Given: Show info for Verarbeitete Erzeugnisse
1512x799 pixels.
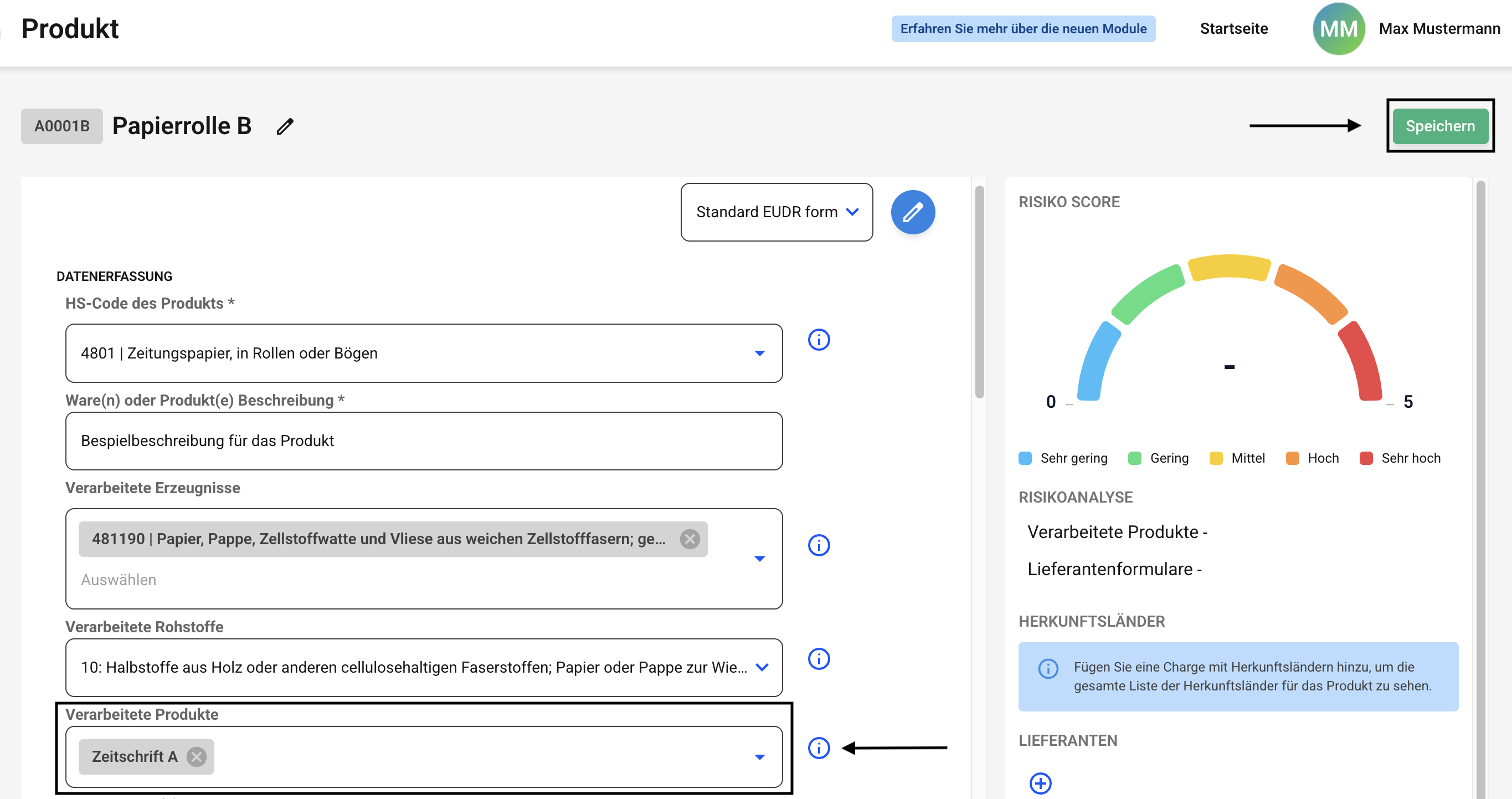Looking at the screenshot, I should [x=819, y=545].
